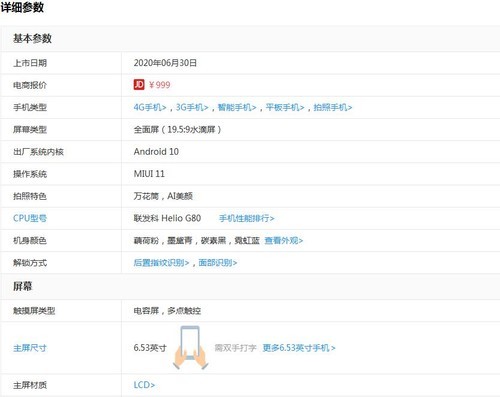Screen dimensions: 500x397
Task: Open the 拍照手机 category link
Action: (333, 107)
